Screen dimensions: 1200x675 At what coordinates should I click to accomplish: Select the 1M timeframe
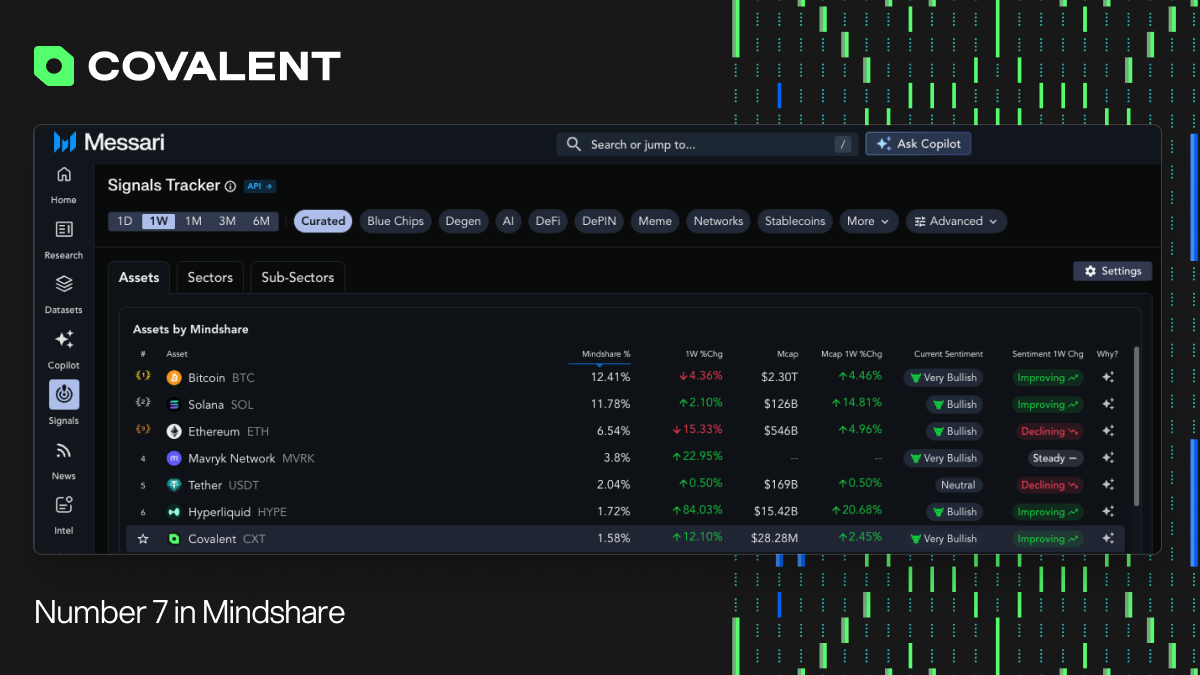(193, 221)
